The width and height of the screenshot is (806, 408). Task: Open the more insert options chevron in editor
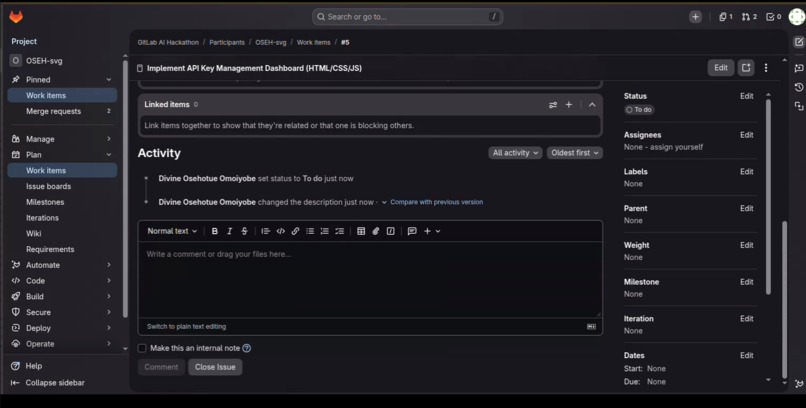click(438, 231)
